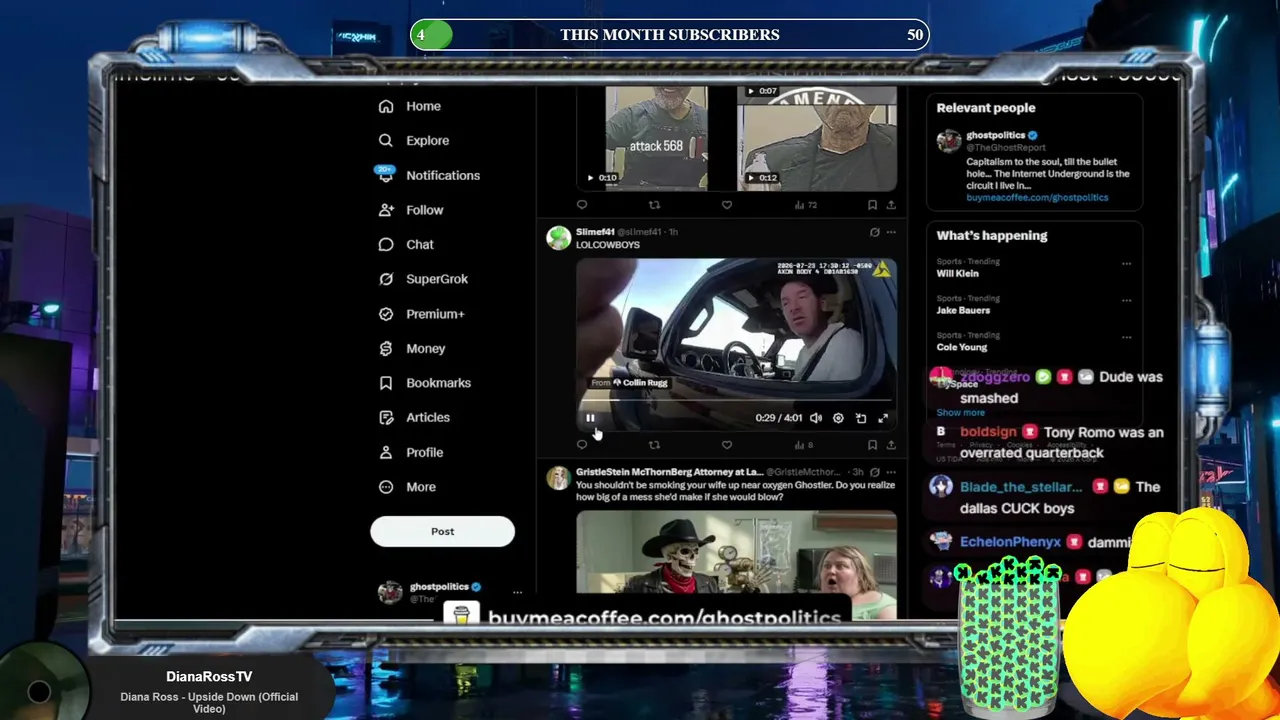Open the ghostpolitics account menu dots
The height and width of the screenshot is (720, 1280).
(x=517, y=592)
